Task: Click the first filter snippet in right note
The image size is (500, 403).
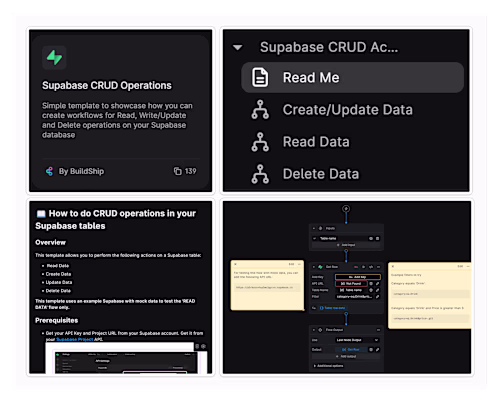Action: (x=430, y=294)
